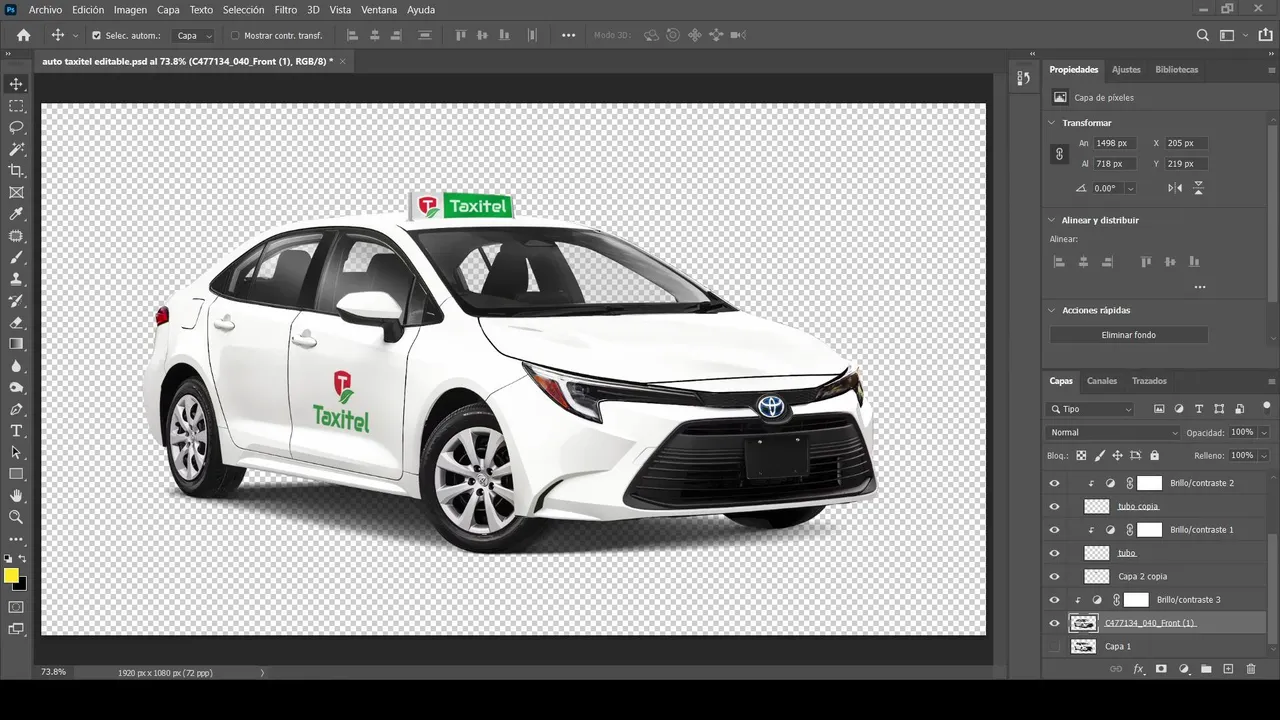Select the Eraser tool
This screenshot has height=720, width=1280.
(16, 322)
